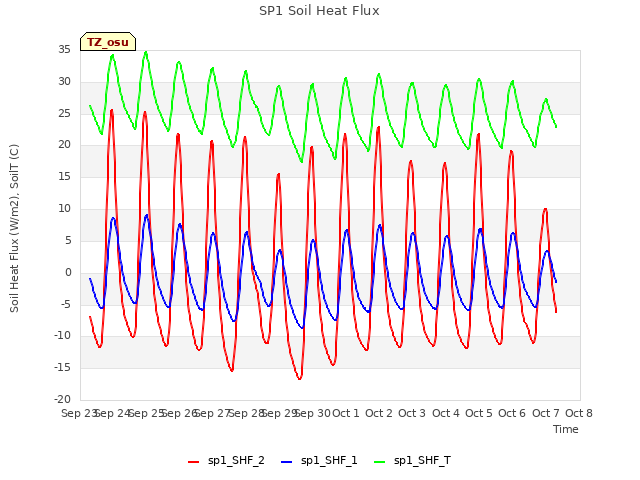This screenshot has height=480, width=640.
Task: Click the -10 y-axis tick label
Action: click(62, 336)
